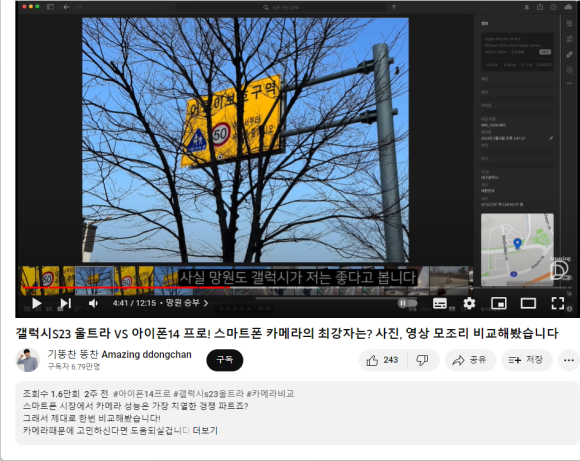The width and height of the screenshot is (580, 461).
Task: Enable miniplayer mode
Action: (499, 303)
